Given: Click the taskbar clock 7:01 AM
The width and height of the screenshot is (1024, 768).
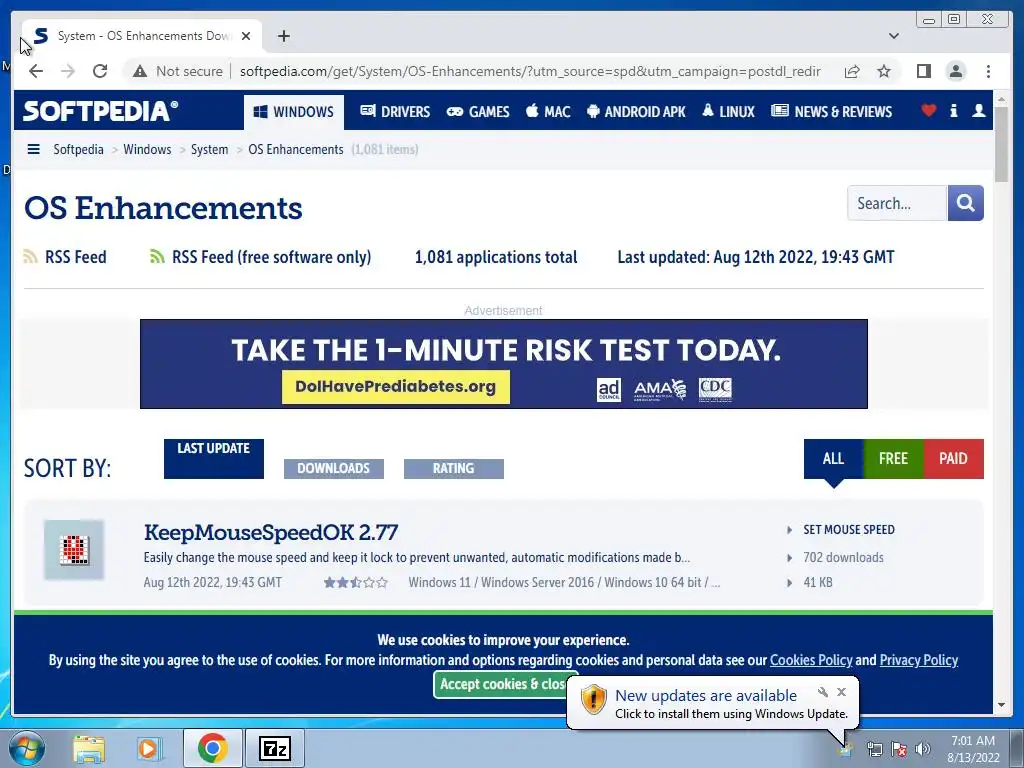Looking at the screenshot, I should [x=973, y=749].
